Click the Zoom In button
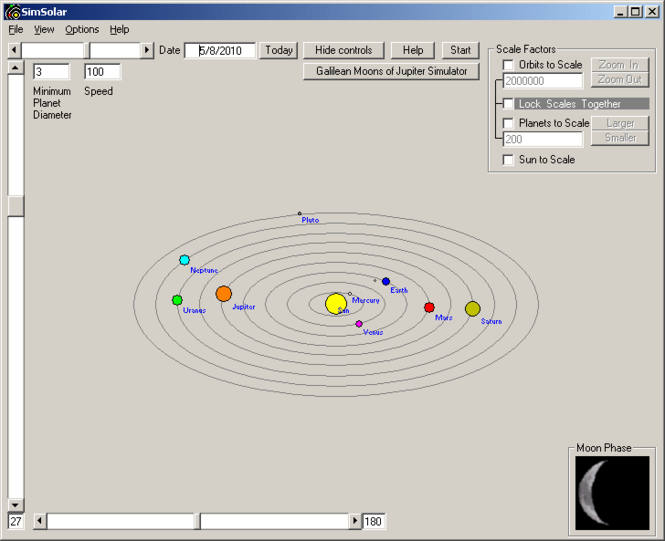The height and width of the screenshot is (541, 665). (x=620, y=65)
